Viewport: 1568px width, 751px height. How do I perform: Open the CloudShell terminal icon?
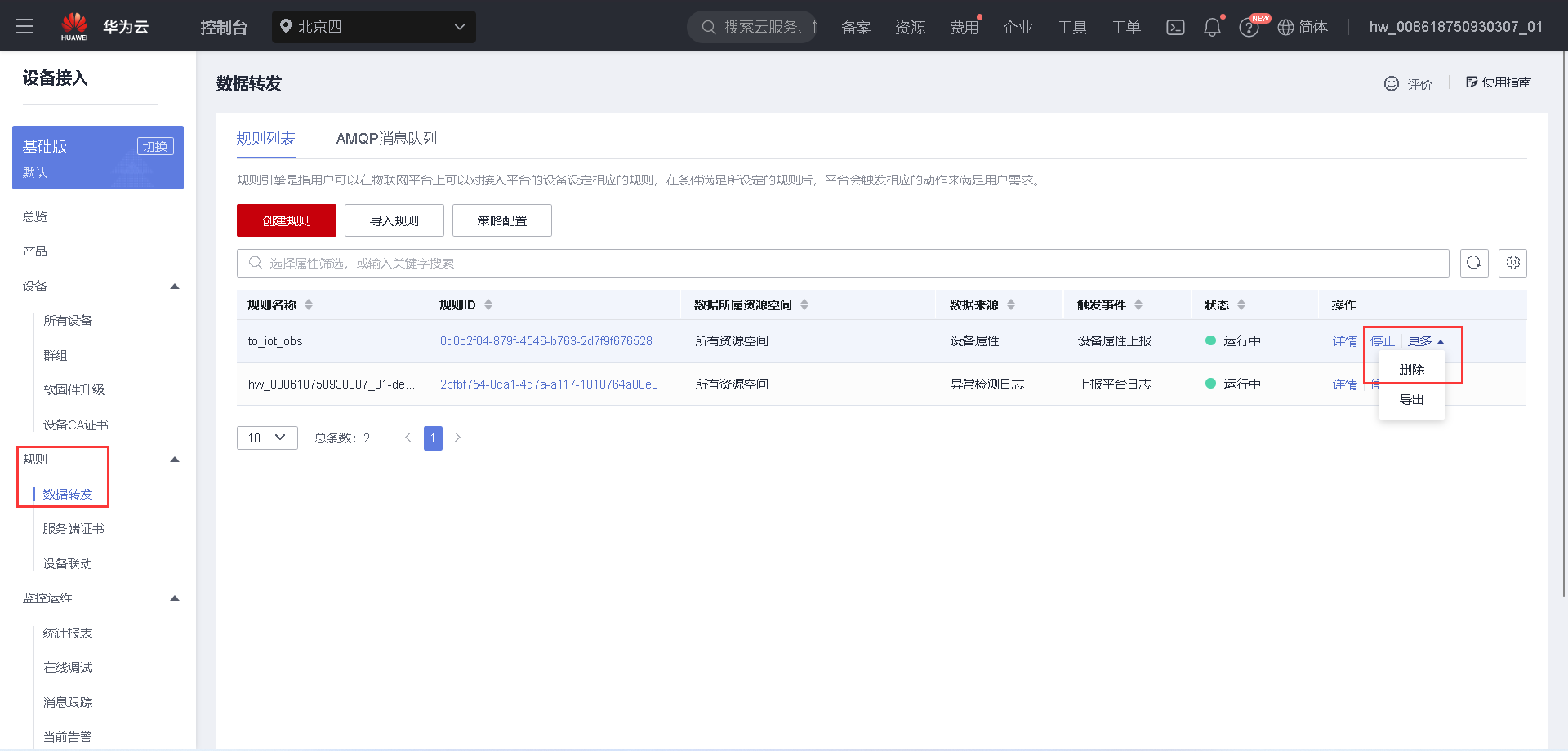(1175, 27)
